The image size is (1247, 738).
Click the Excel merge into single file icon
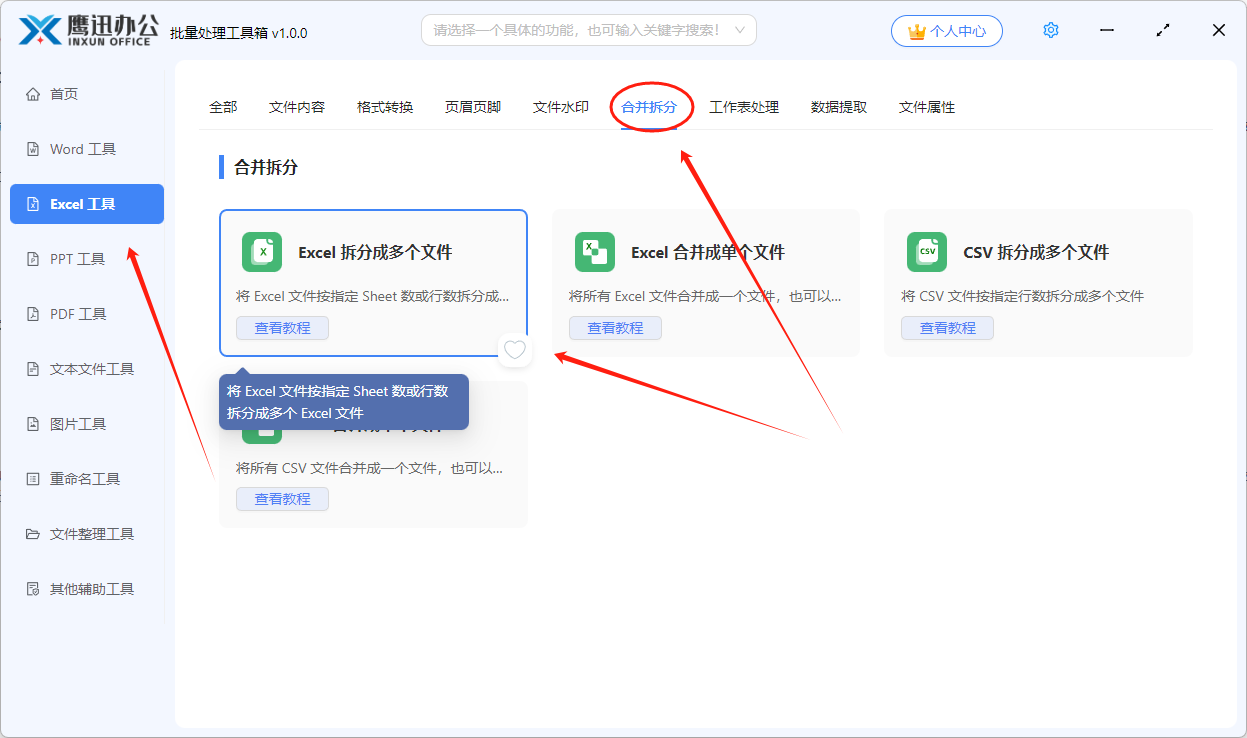594,252
